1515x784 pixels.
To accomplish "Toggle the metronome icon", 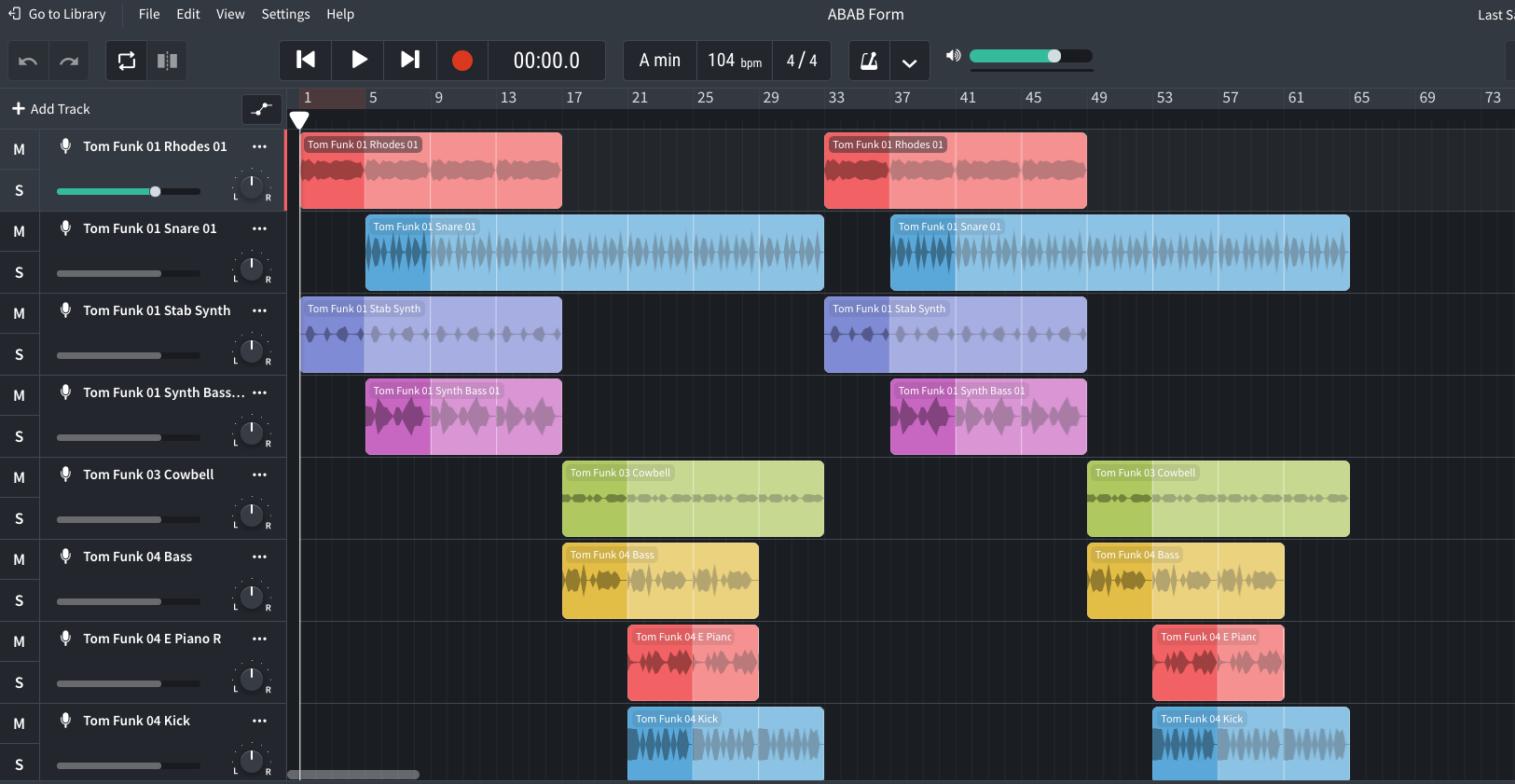I will (869, 62).
